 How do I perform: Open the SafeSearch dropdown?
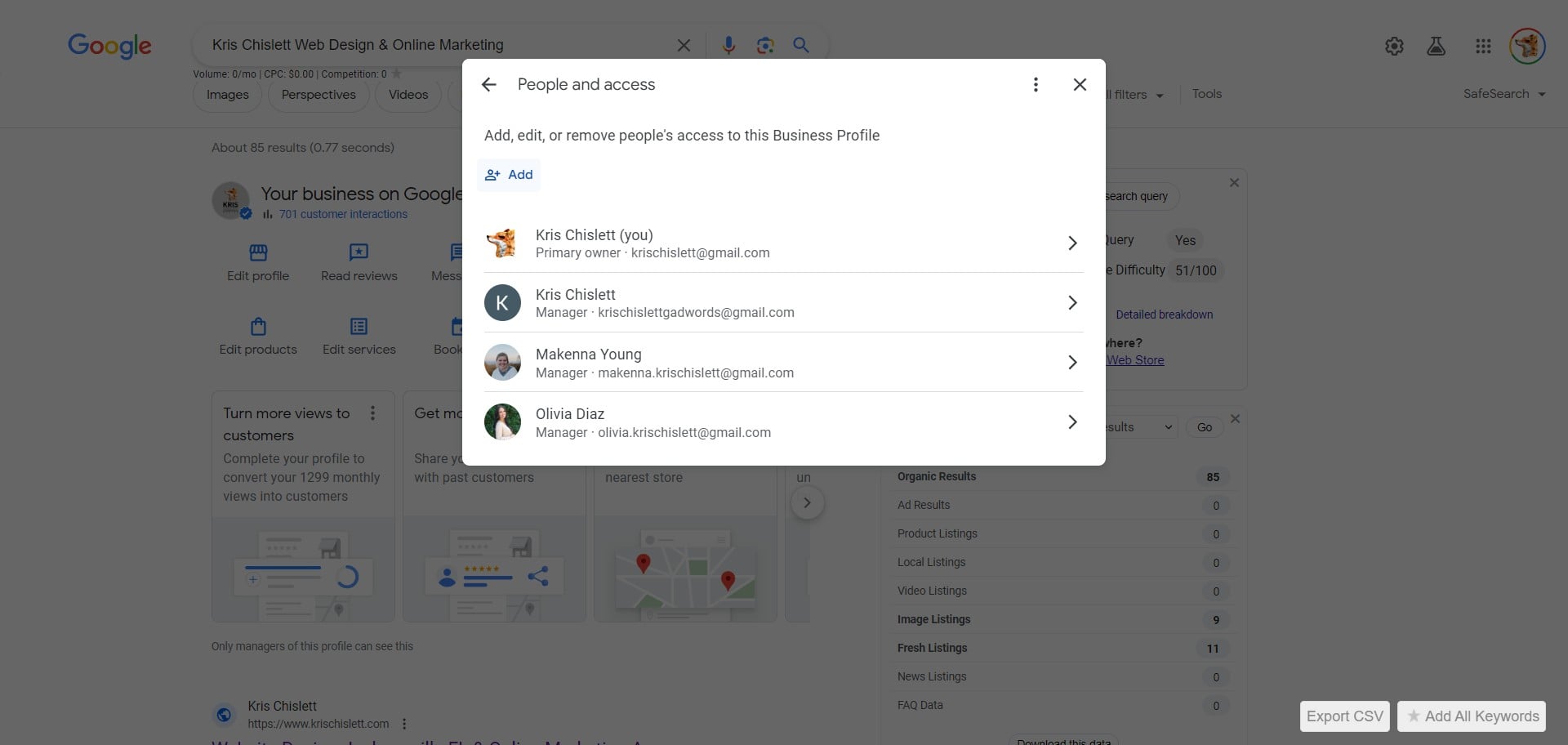[x=1503, y=94]
